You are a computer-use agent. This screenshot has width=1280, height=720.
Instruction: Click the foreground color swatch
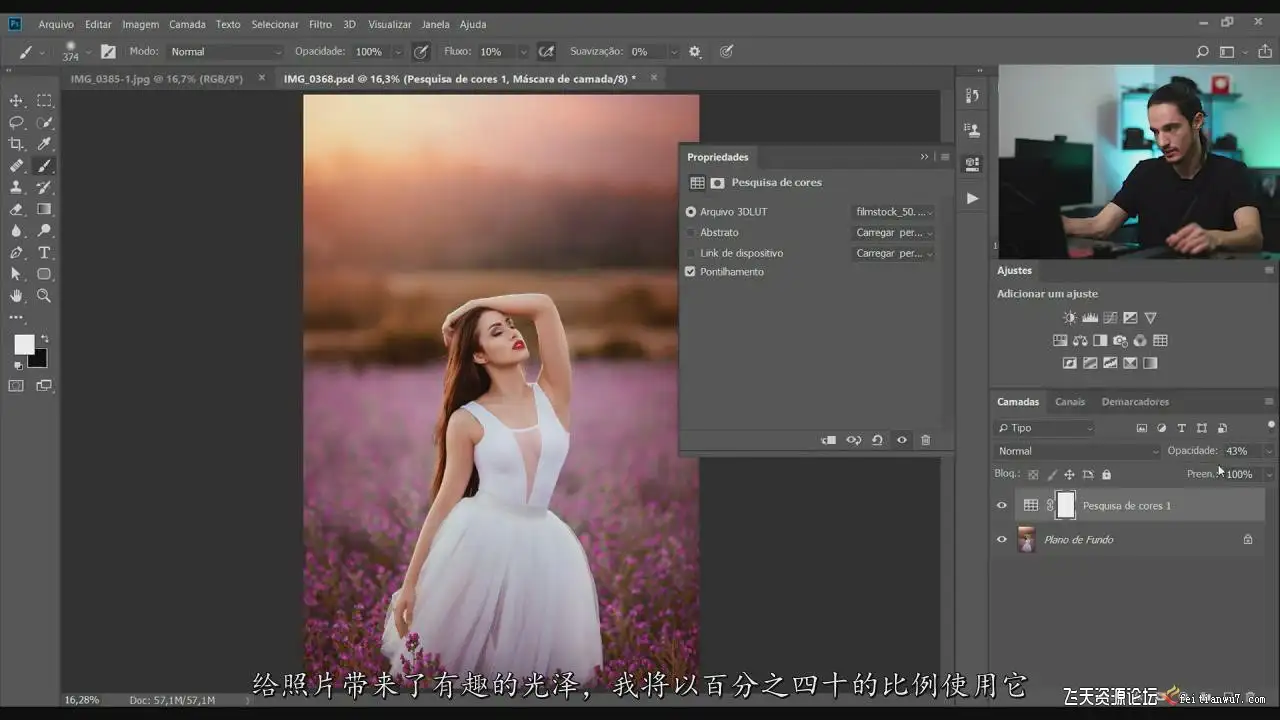[24, 345]
